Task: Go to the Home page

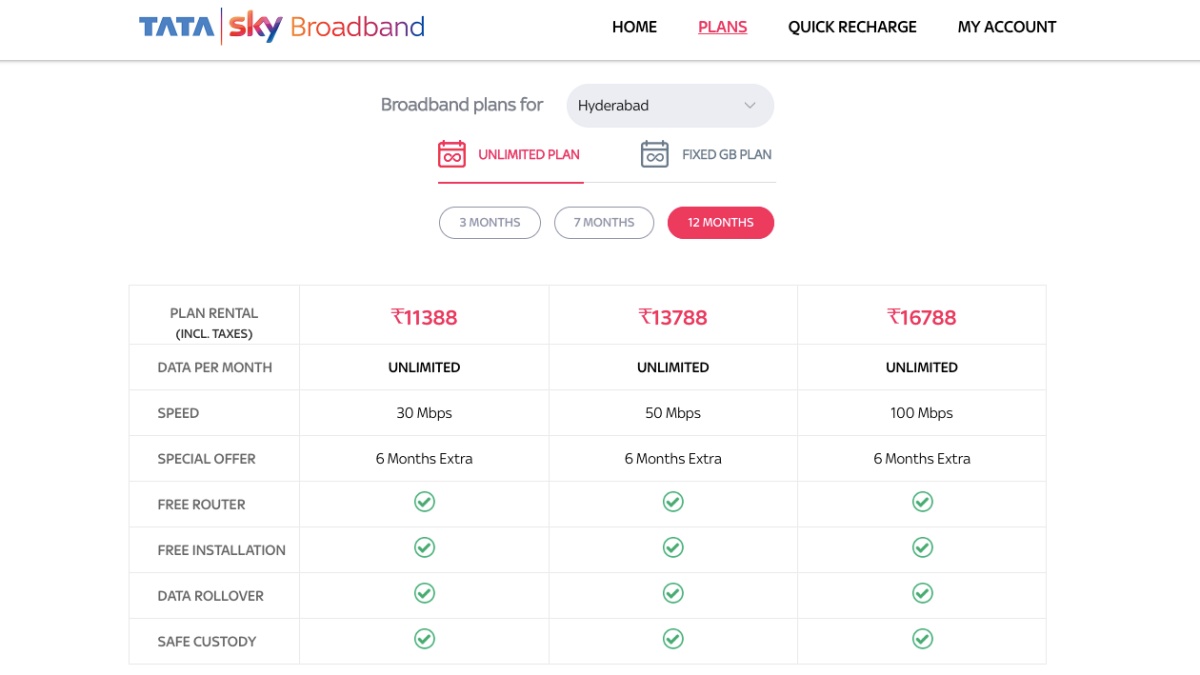Action: (x=634, y=27)
